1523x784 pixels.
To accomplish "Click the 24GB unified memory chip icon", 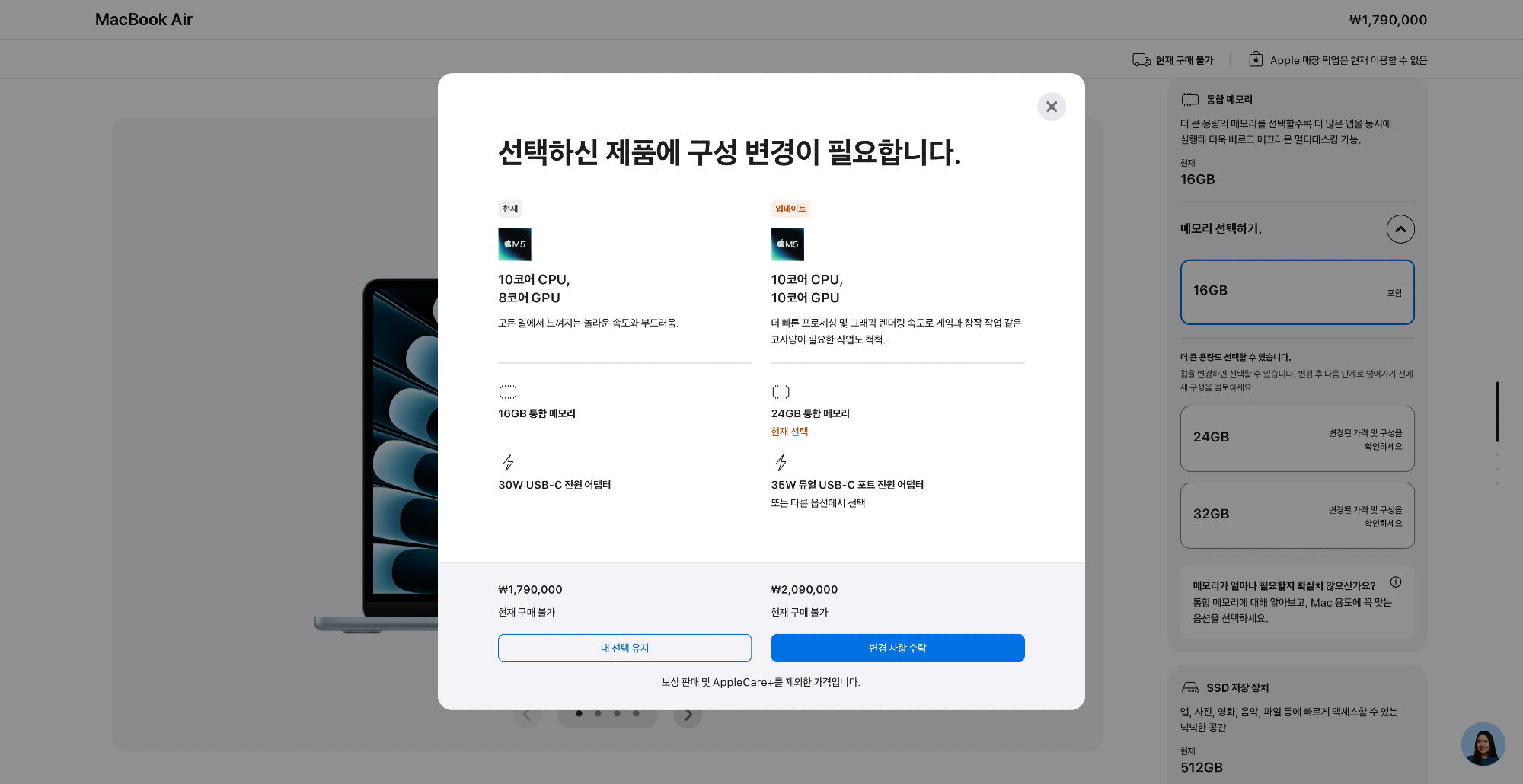I will 781,392.
